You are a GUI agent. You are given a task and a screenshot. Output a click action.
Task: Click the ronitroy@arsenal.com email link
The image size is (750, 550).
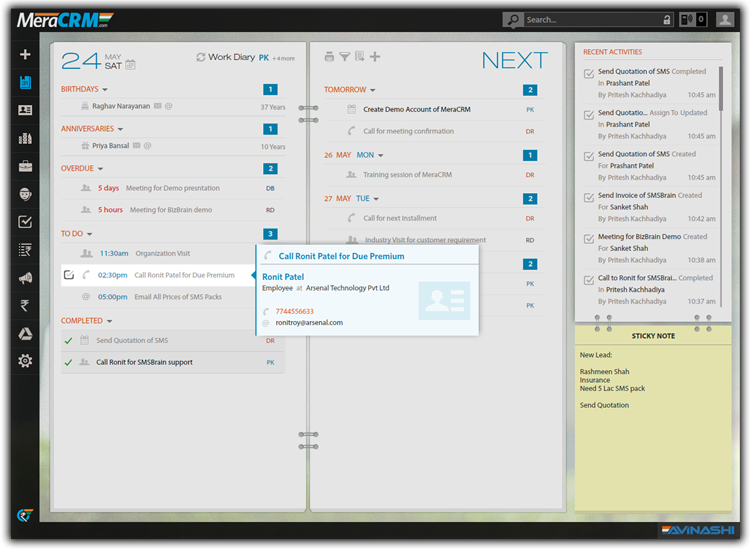tap(310, 323)
